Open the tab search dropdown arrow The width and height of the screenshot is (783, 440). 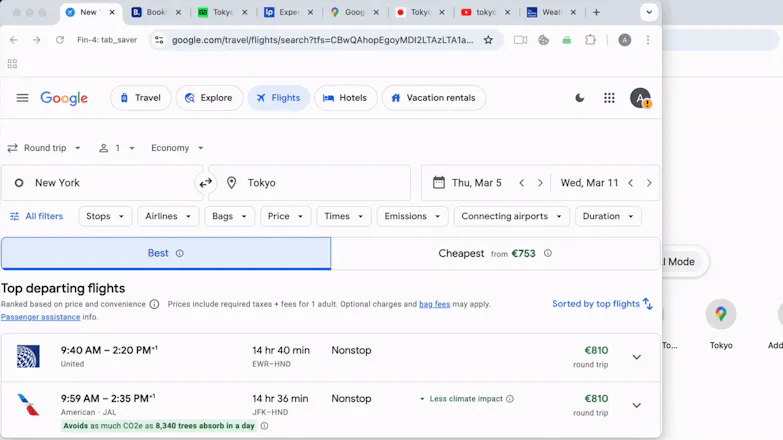649,12
